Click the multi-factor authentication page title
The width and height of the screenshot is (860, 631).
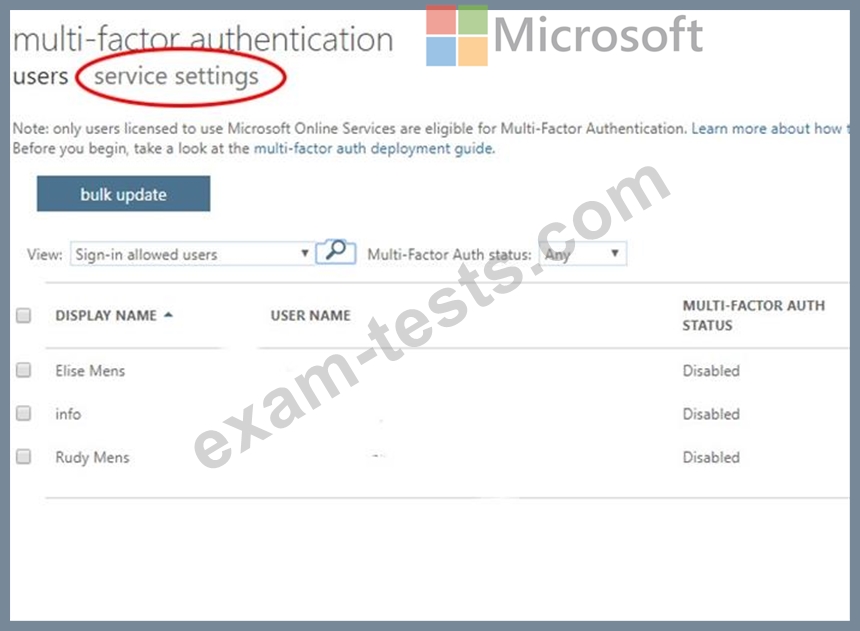[x=203, y=40]
